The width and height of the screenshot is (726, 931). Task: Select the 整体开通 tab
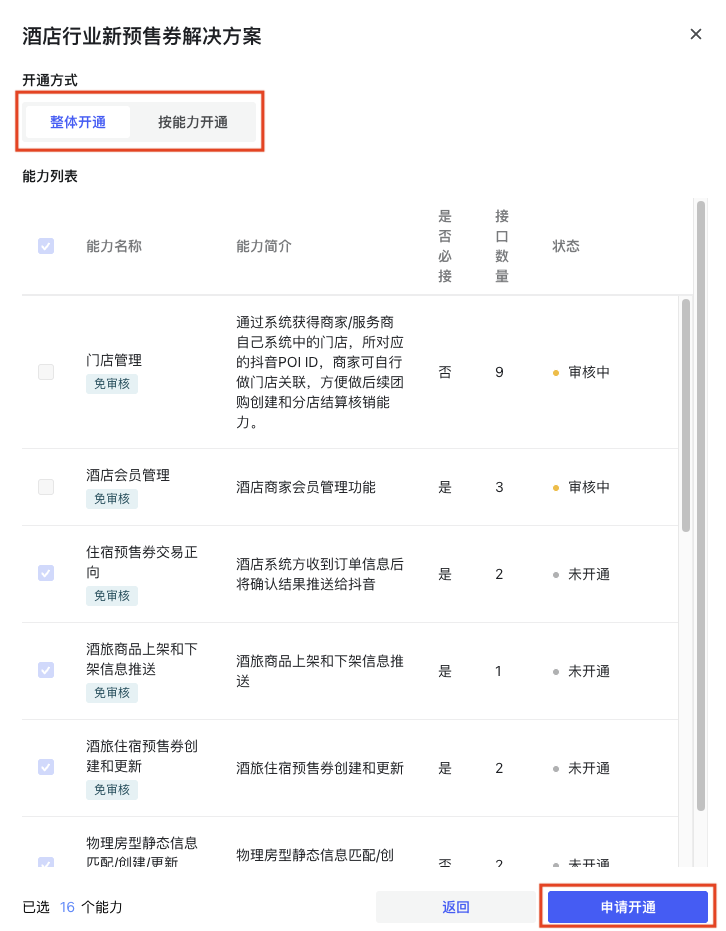[x=77, y=122]
